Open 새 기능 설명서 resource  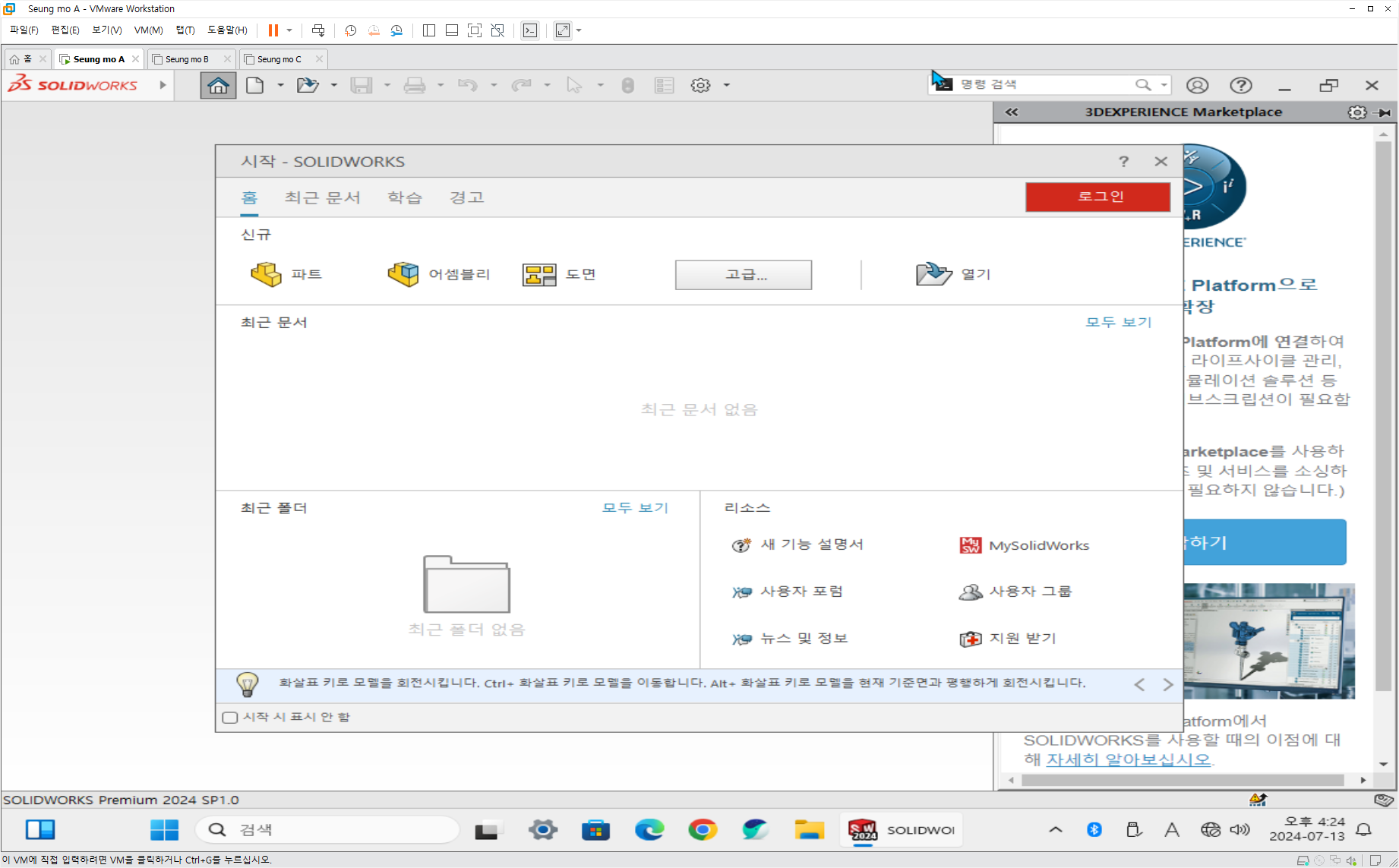[x=797, y=544]
